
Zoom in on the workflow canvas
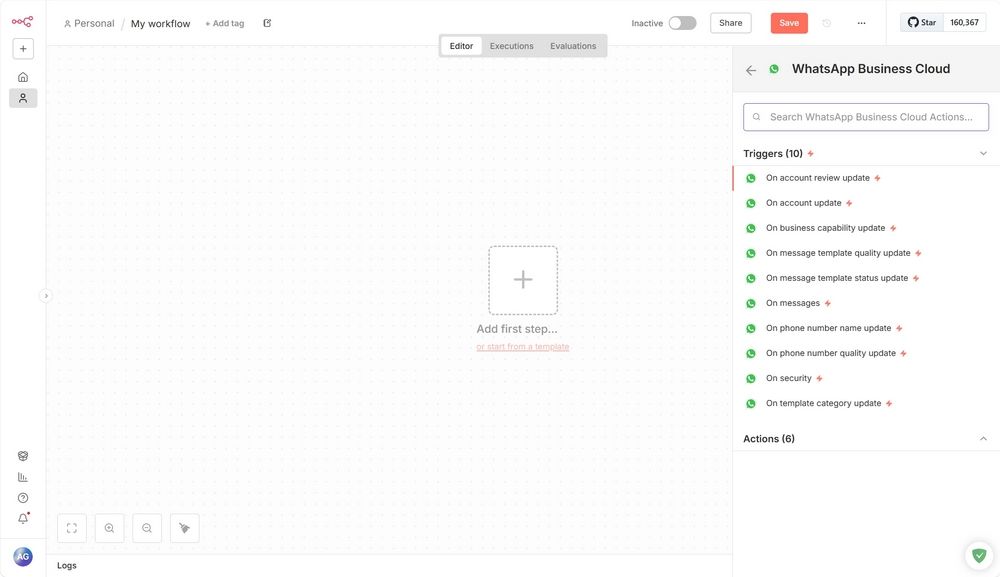pos(107,527)
